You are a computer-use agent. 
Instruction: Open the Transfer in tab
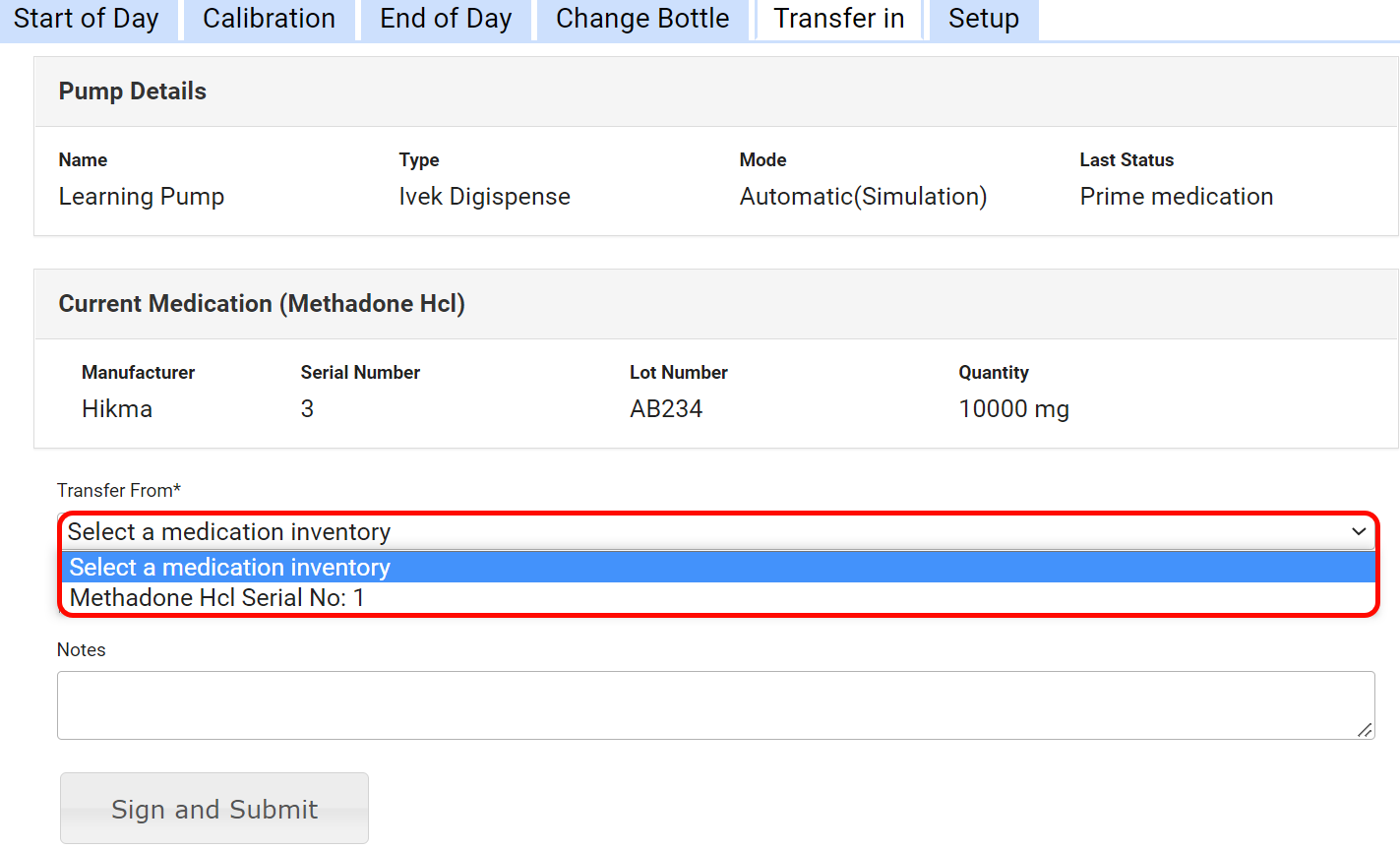[x=837, y=19]
